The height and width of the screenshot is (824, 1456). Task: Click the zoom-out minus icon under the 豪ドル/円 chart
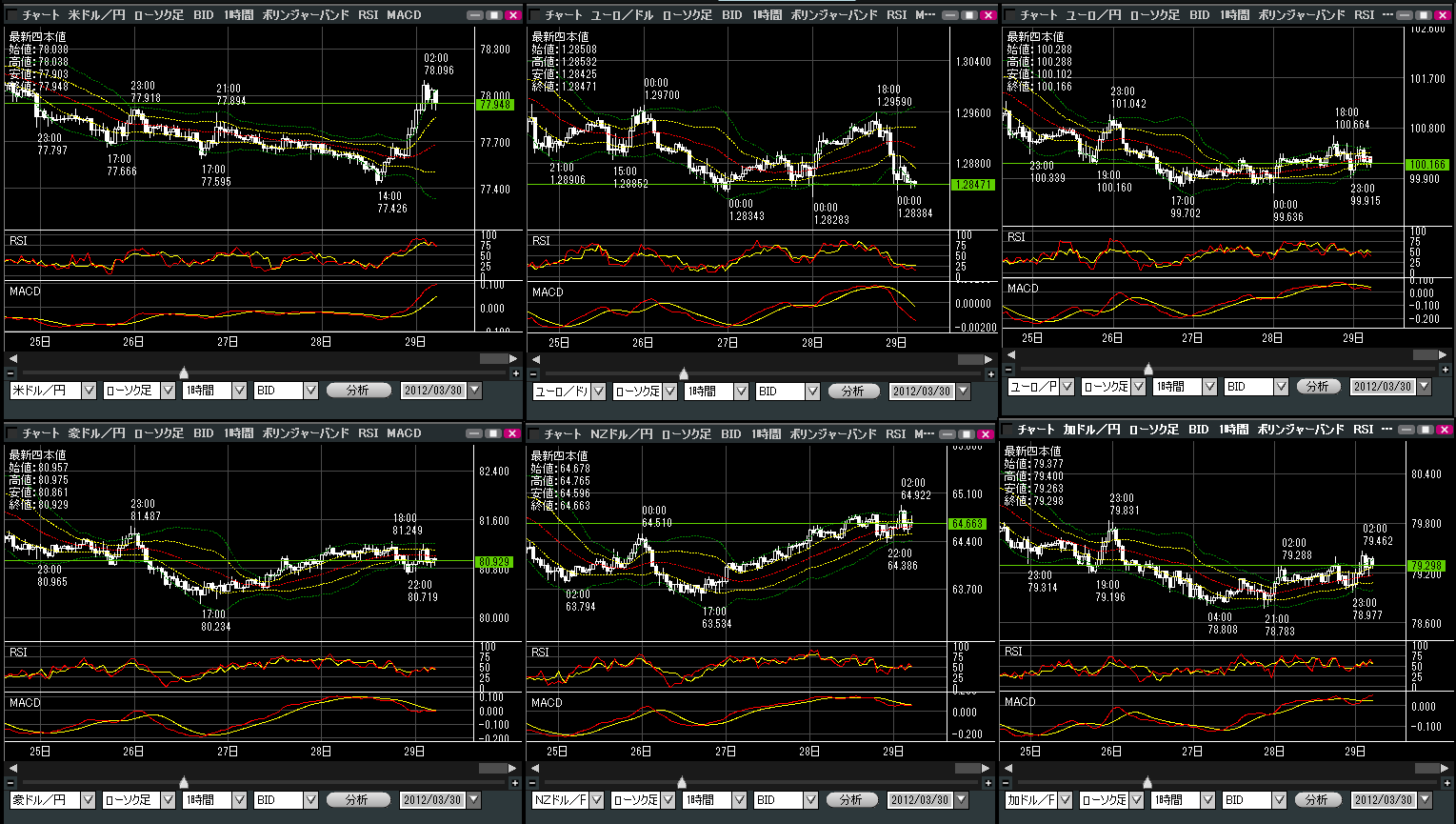click(10, 783)
